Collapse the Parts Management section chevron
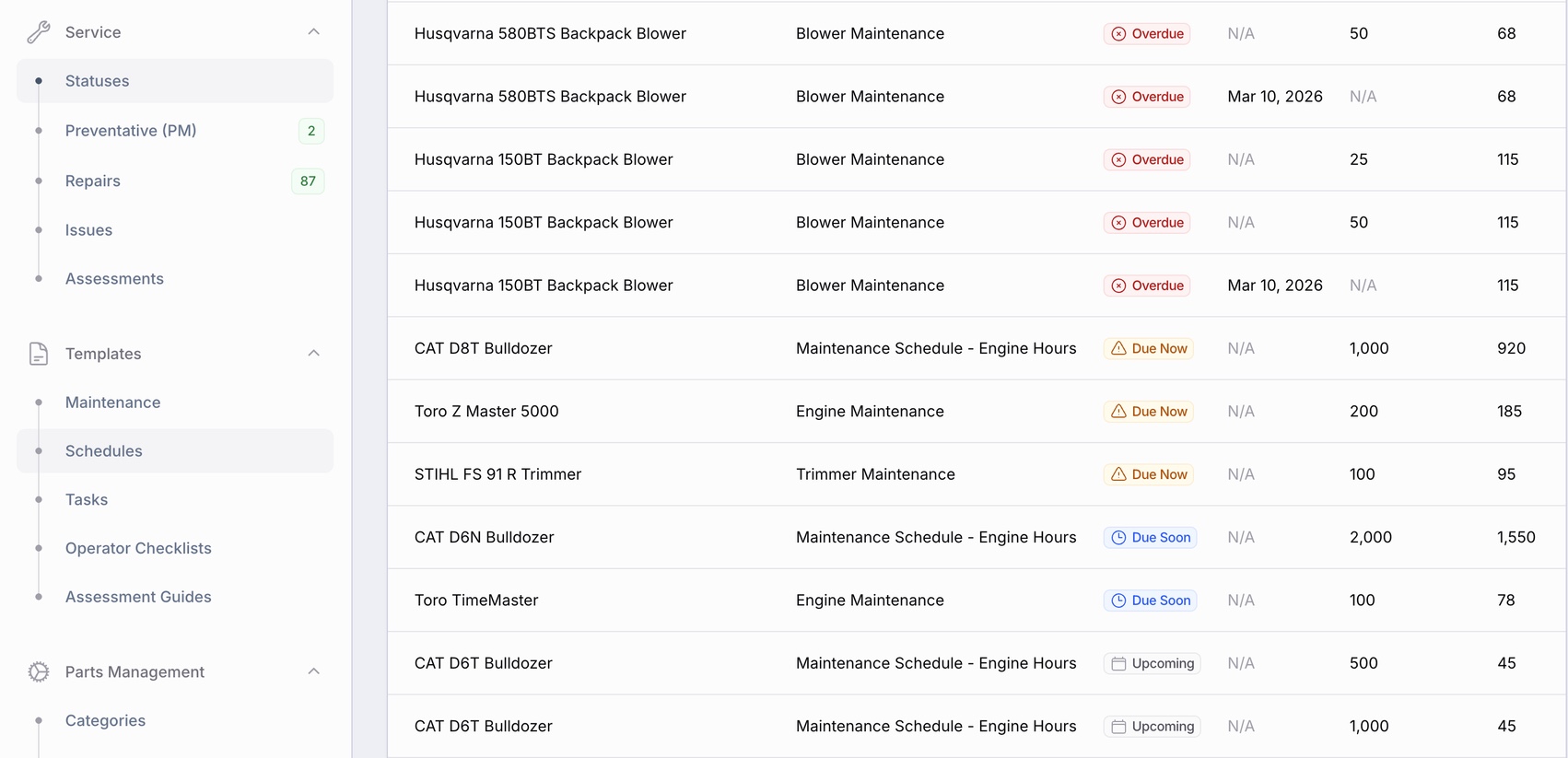Screen dimensions: 1568x758 click(x=313, y=671)
